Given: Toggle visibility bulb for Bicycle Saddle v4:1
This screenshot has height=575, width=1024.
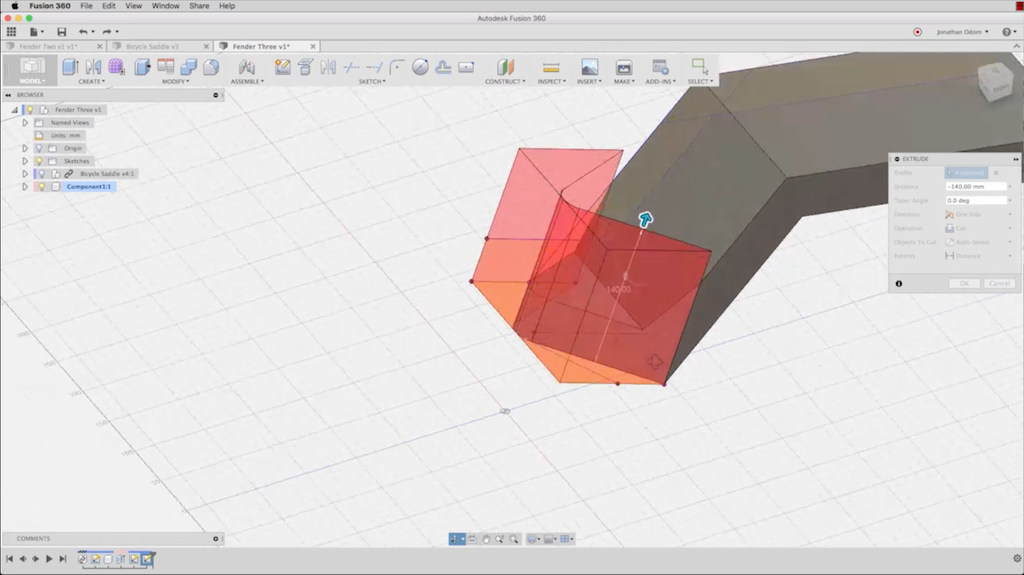Looking at the screenshot, I should click(x=41, y=174).
